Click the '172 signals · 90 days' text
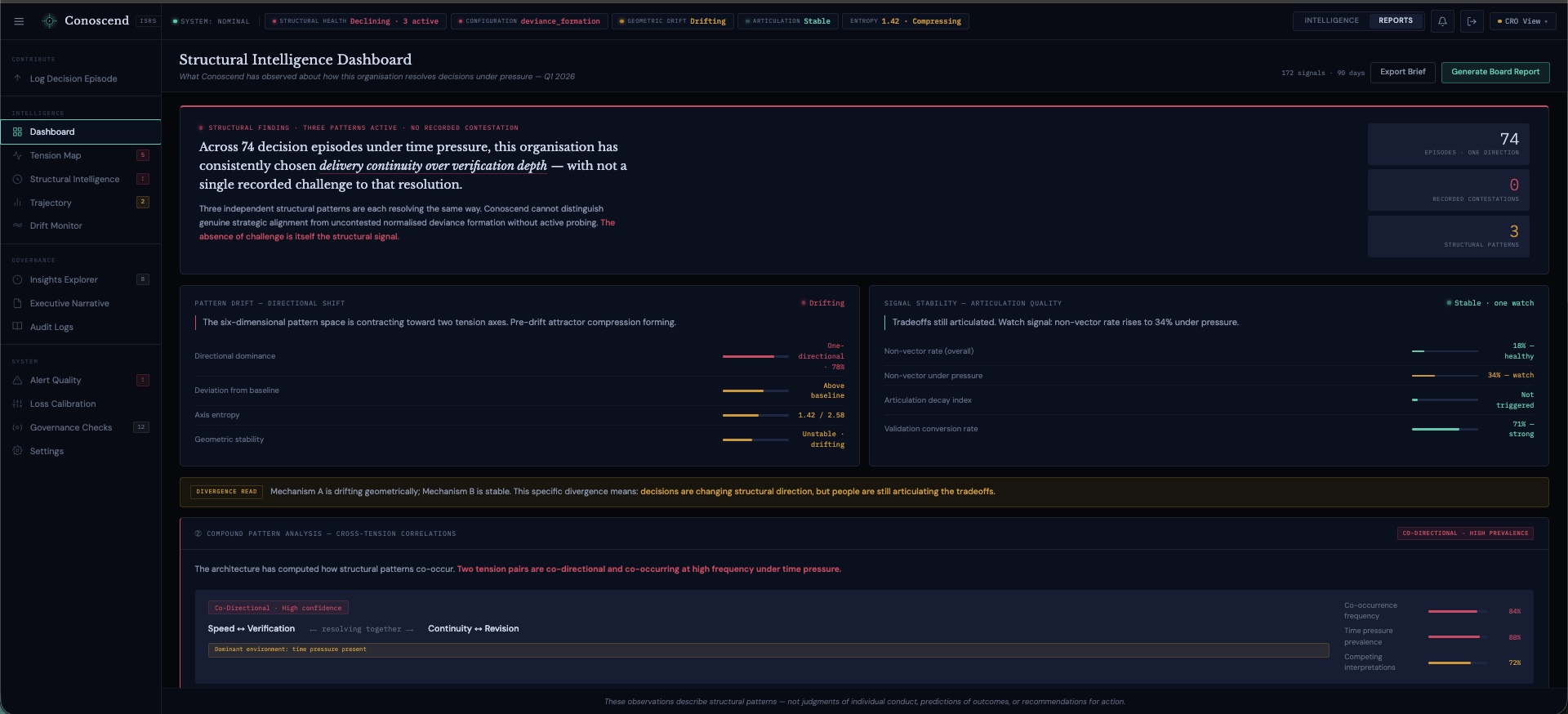The height and width of the screenshot is (714, 1568). coord(1322,73)
